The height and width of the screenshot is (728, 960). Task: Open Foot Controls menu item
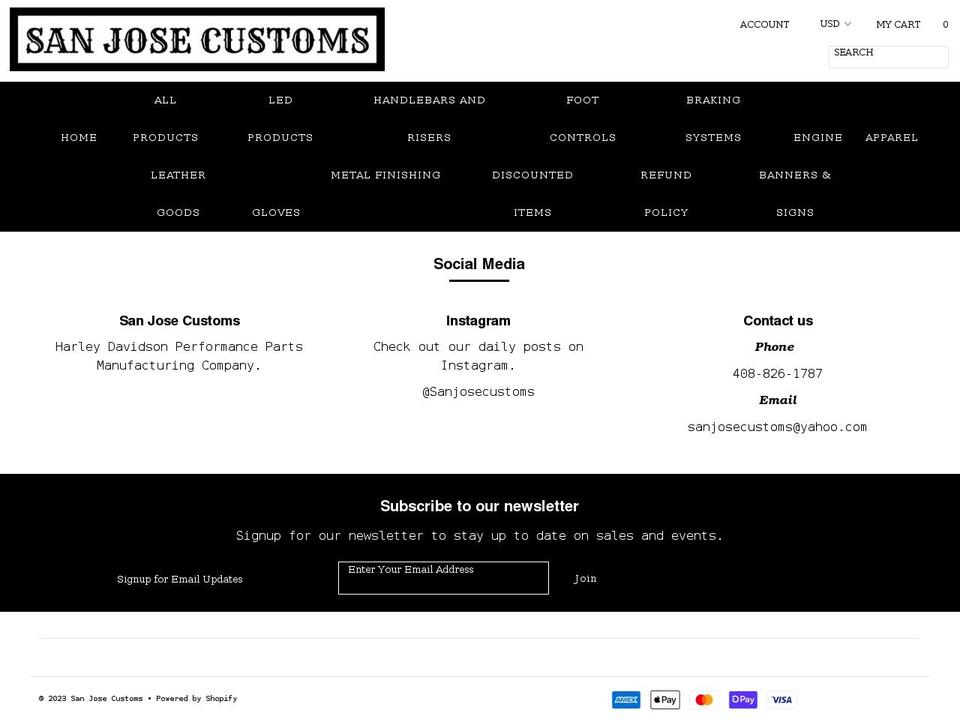click(582, 119)
